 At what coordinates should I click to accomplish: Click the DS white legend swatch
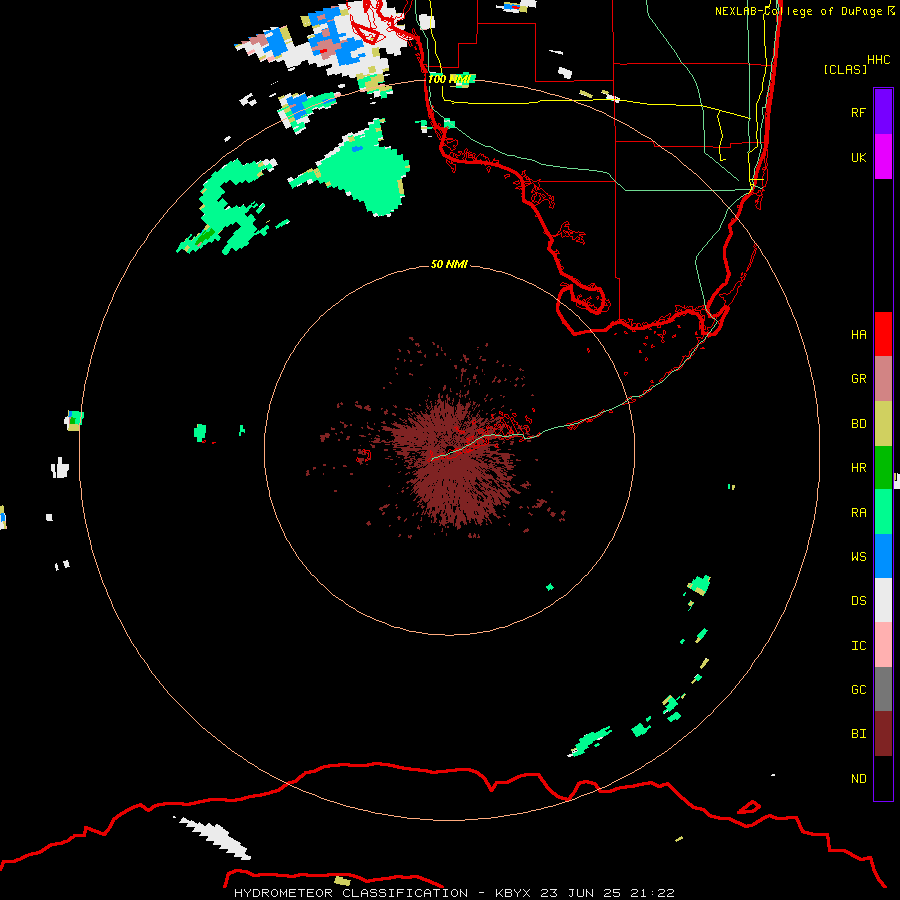[x=883, y=600]
